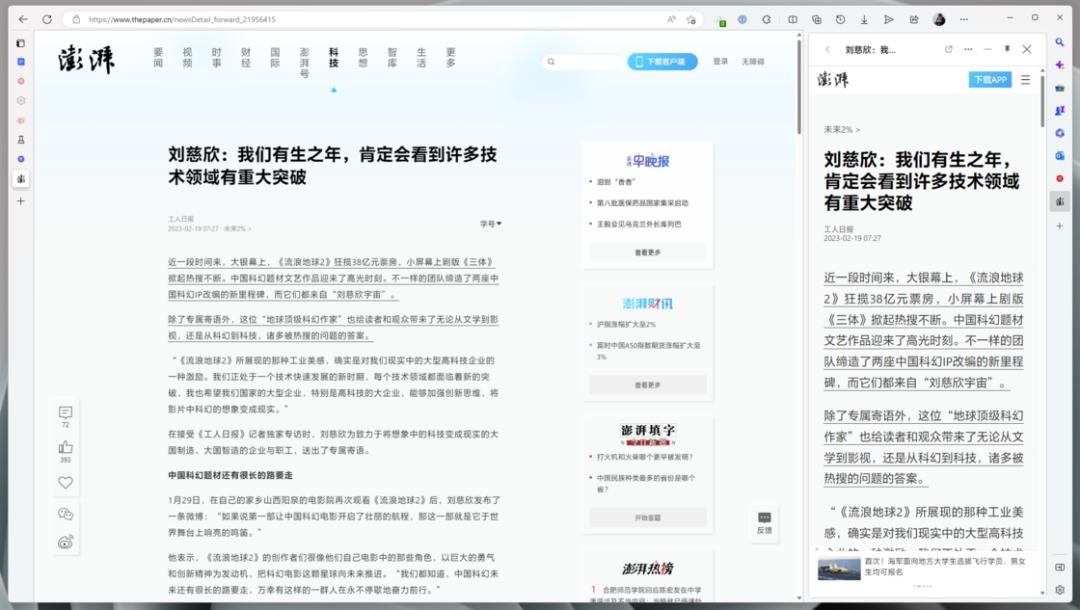
Task: Toggle the browser split screen view
Action: point(792,19)
